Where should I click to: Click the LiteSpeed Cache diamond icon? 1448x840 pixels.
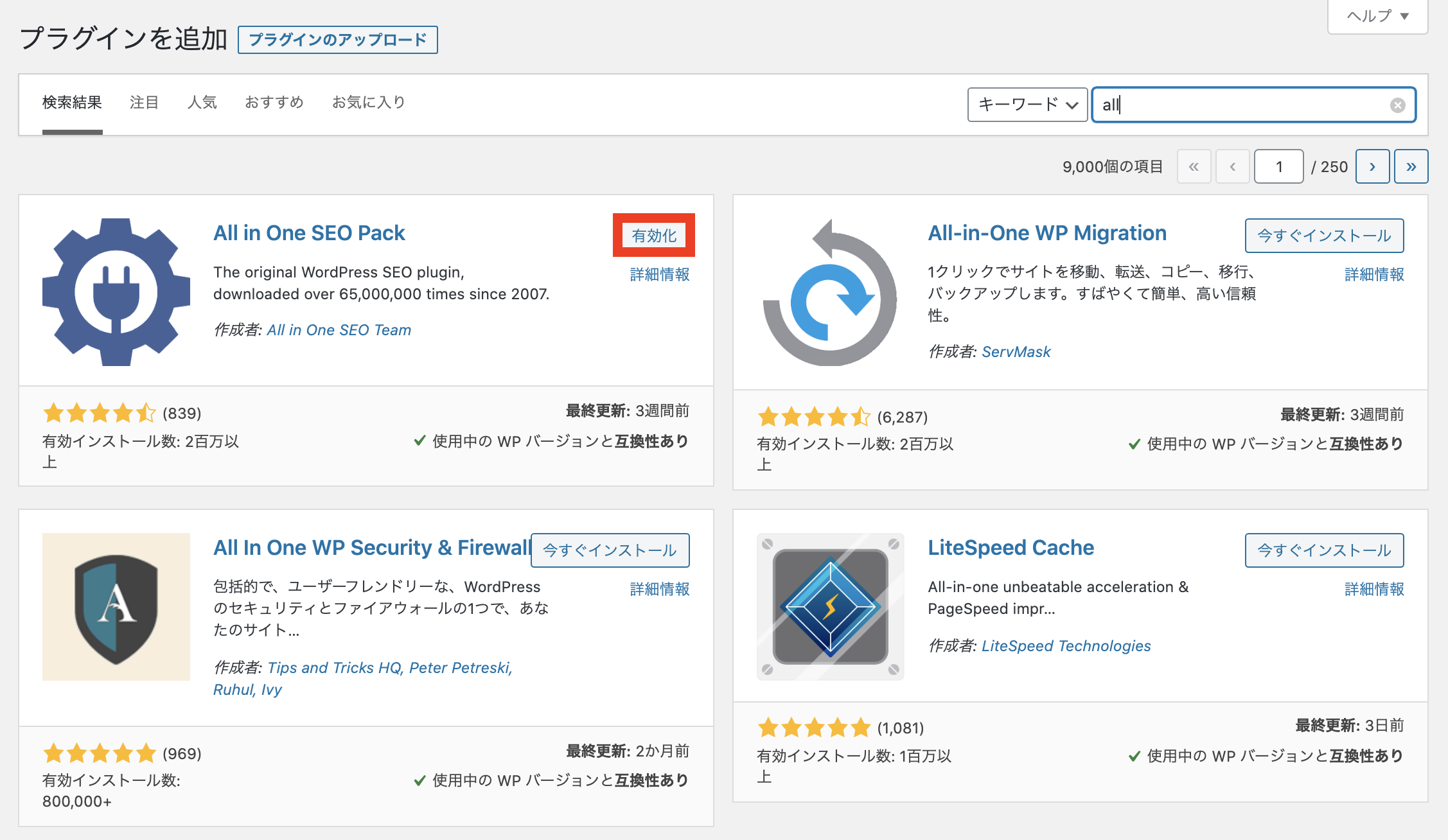(830, 607)
